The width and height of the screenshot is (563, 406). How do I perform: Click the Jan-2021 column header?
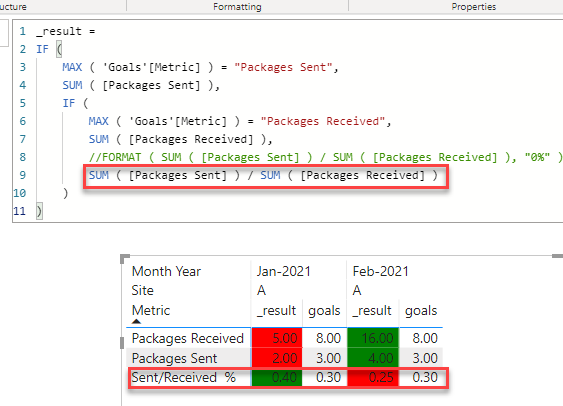[283, 271]
